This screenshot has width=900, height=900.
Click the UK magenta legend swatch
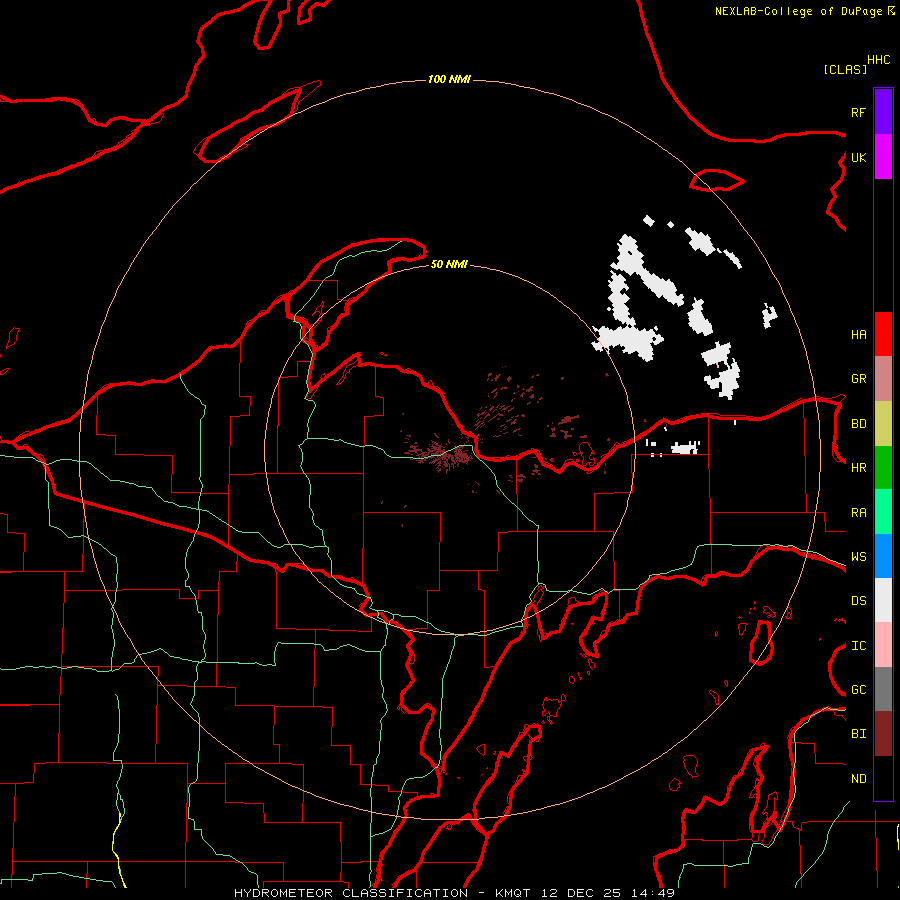(883, 157)
